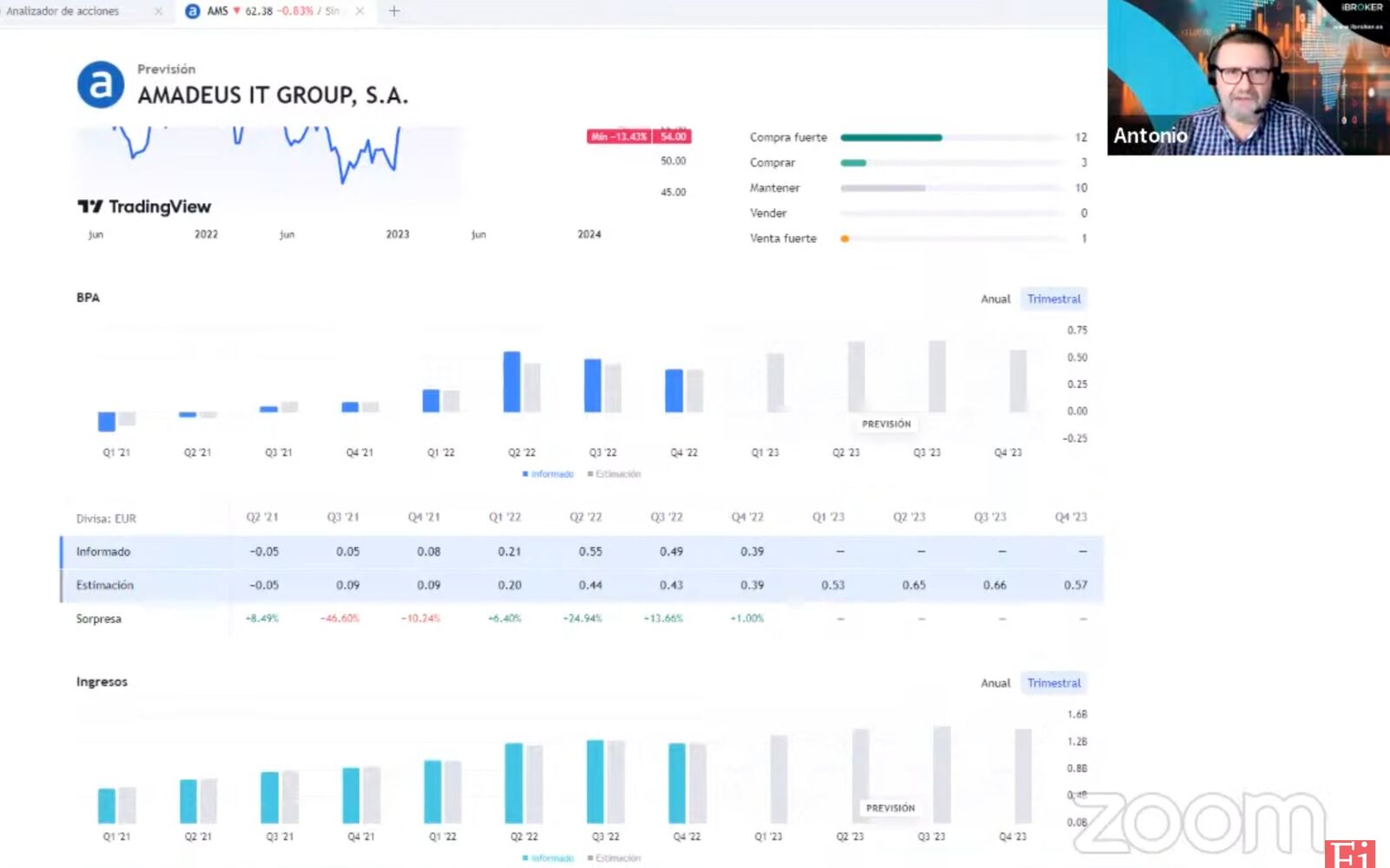Image resolution: width=1390 pixels, height=868 pixels.
Task: Click Estimación value 0.65 for Q2 '23
Action: (913, 585)
